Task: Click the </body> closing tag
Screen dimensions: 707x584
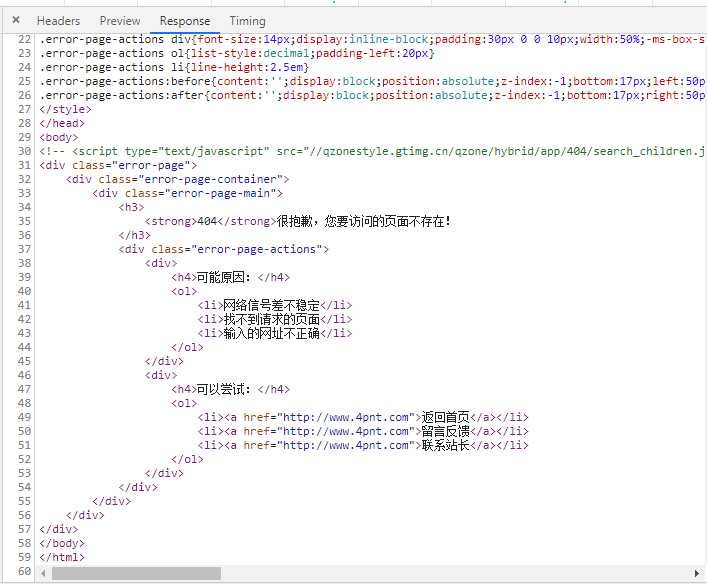Action: (62, 543)
